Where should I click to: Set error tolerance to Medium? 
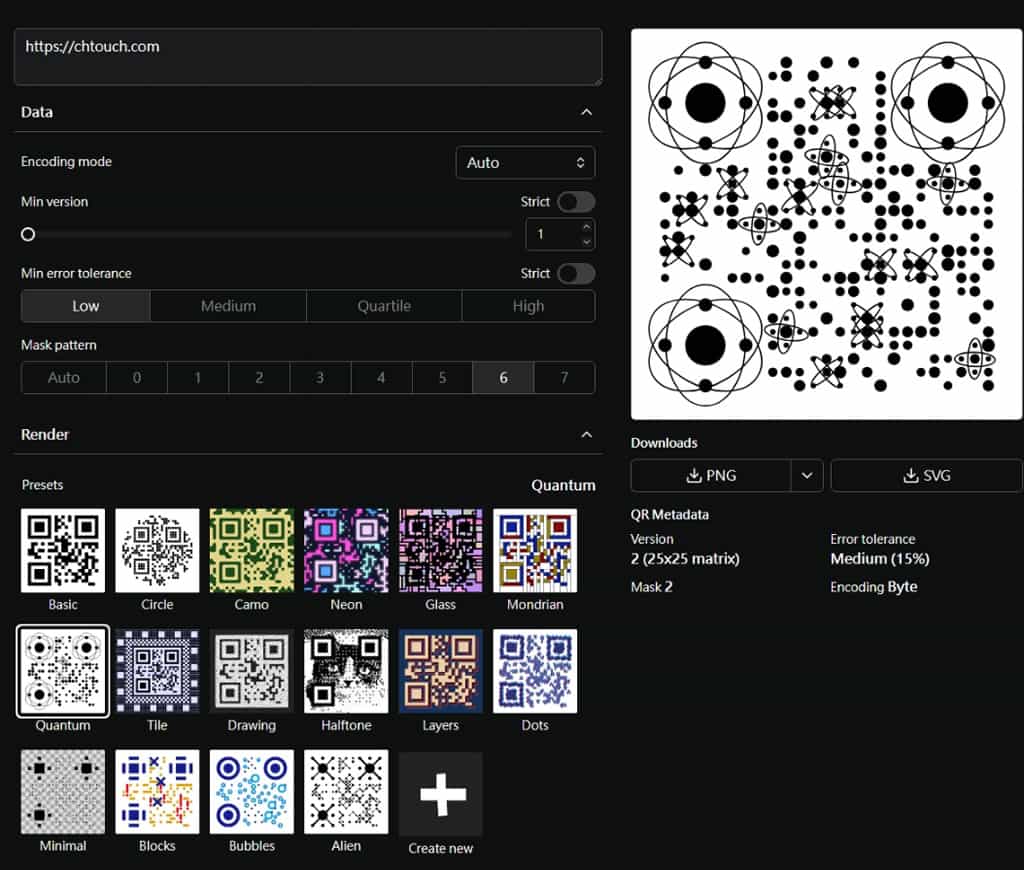coord(229,306)
